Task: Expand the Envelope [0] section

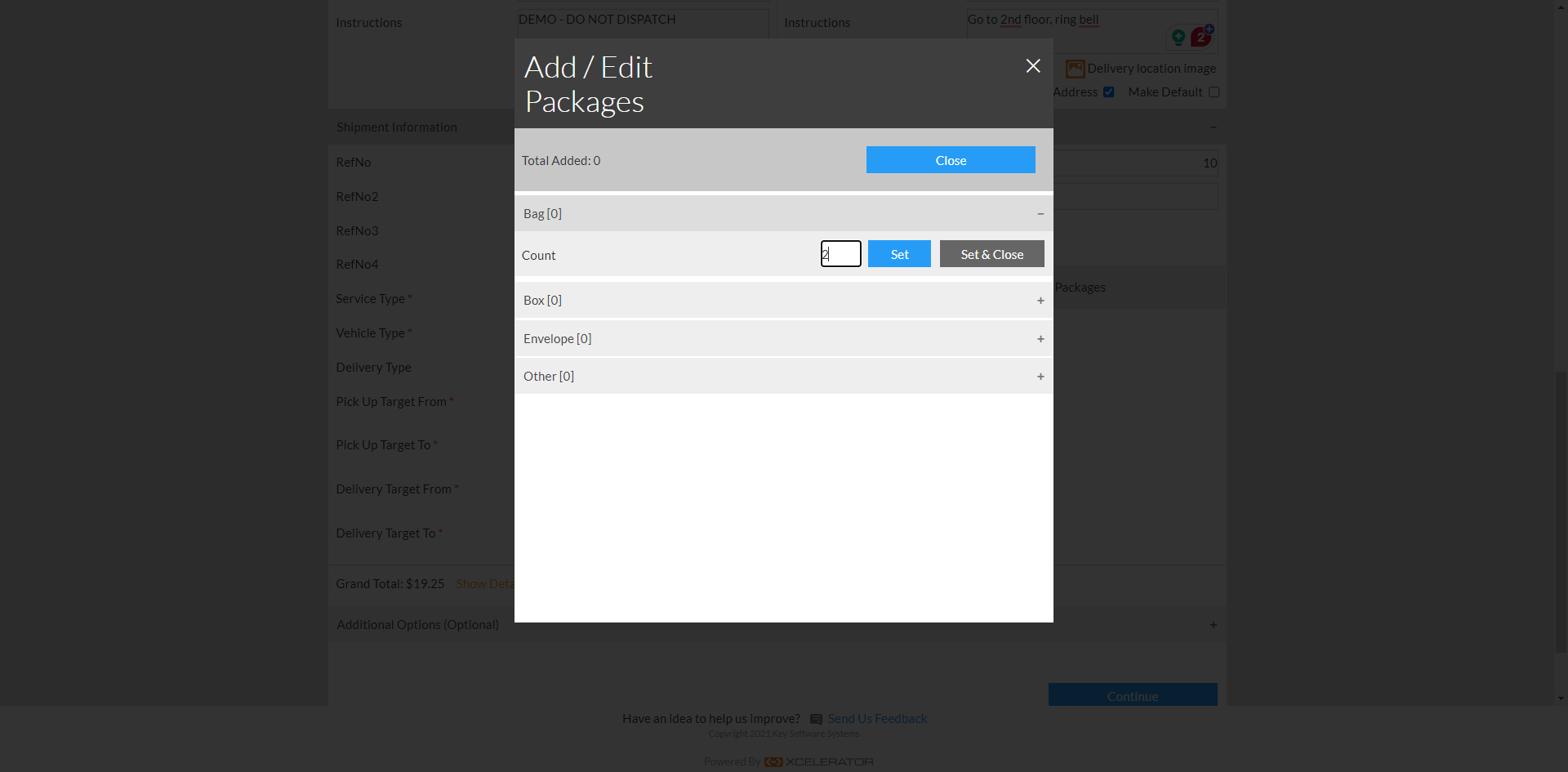Action: pyautogui.click(x=1040, y=339)
